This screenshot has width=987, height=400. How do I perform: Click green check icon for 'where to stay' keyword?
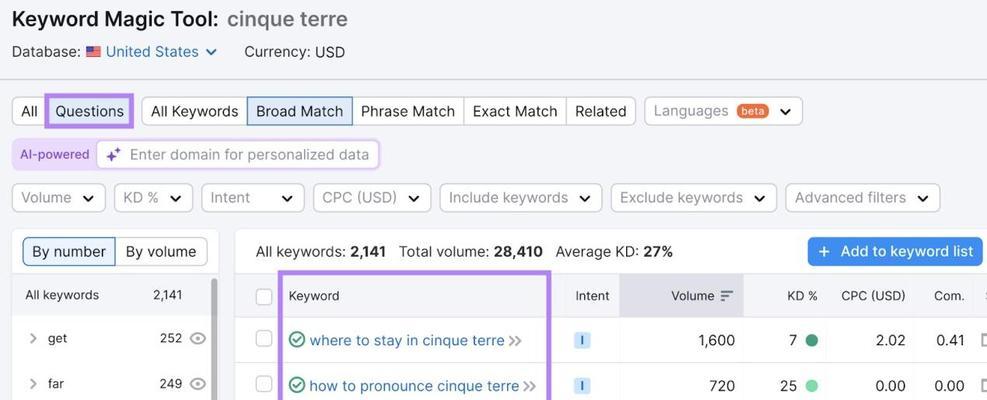point(296,340)
